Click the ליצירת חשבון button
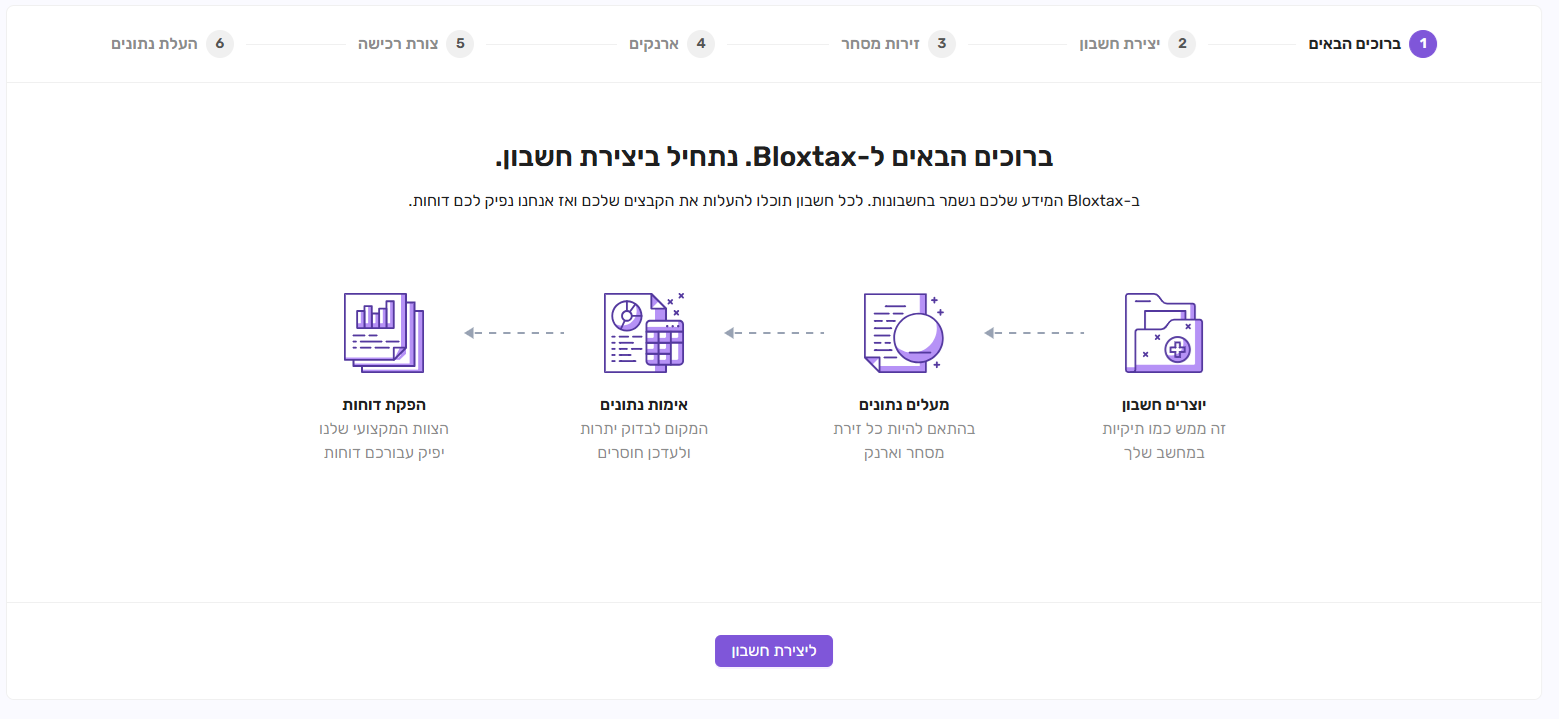Image resolution: width=1559 pixels, height=719 pixels. [x=774, y=651]
